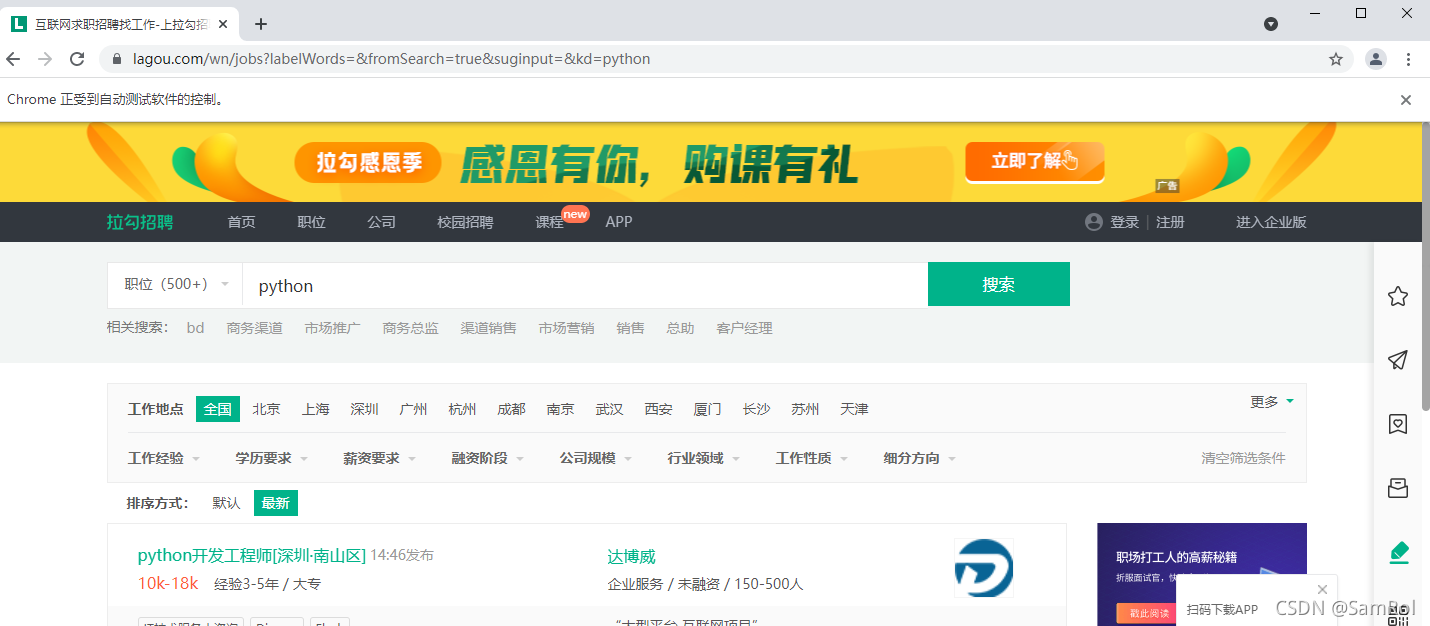This screenshot has width=1430, height=626.
Task: Select 深圳 as work location
Action: click(365, 409)
